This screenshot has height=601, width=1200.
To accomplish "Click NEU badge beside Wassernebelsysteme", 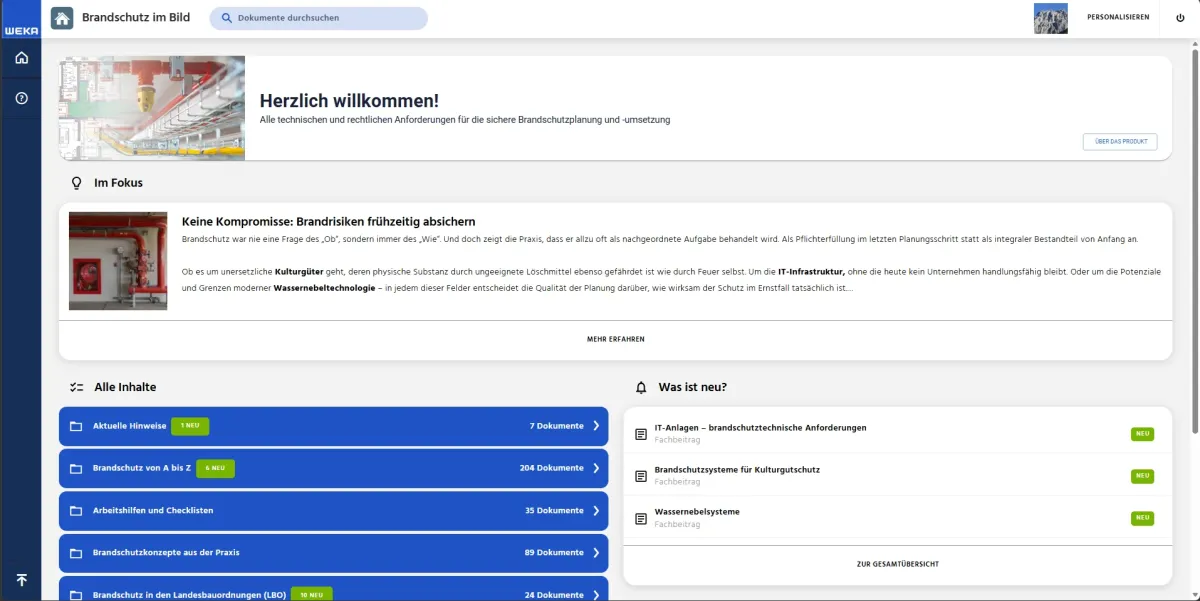I will tap(1142, 518).
